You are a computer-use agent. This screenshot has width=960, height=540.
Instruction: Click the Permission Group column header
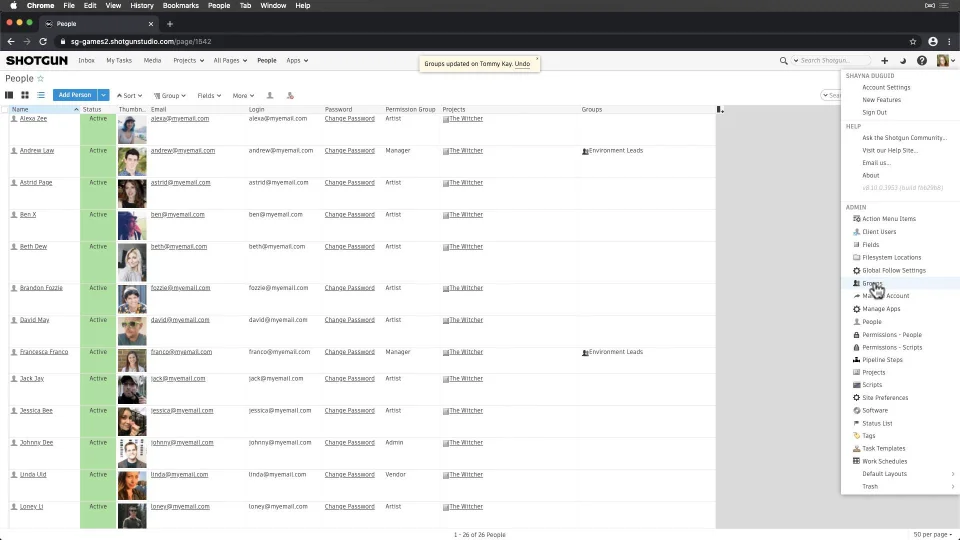(x=410, y=110)
